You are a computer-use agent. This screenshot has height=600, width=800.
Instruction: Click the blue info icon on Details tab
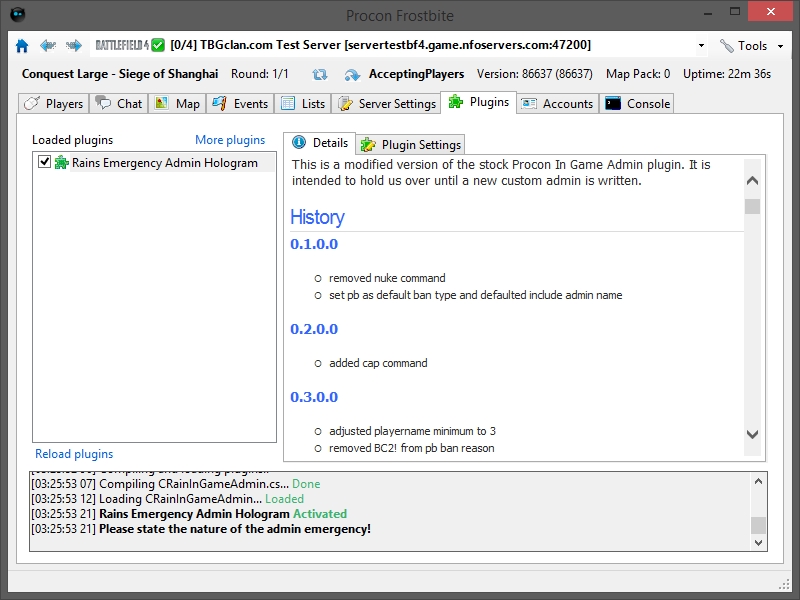click(299, 143)
